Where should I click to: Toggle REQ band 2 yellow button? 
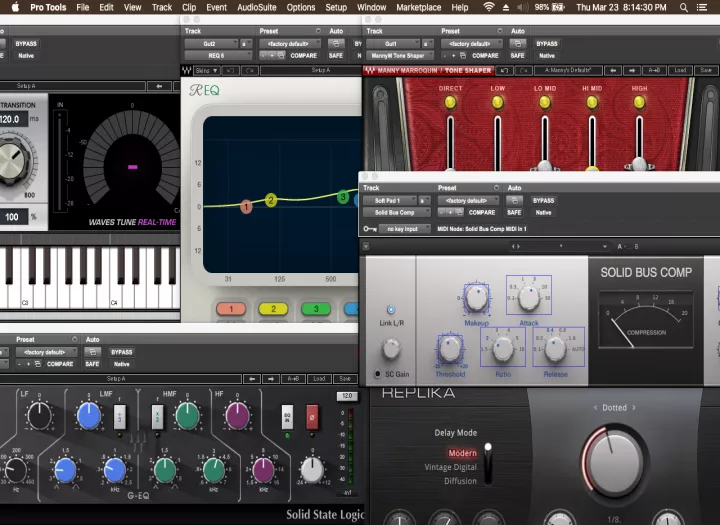coord(273,309)
